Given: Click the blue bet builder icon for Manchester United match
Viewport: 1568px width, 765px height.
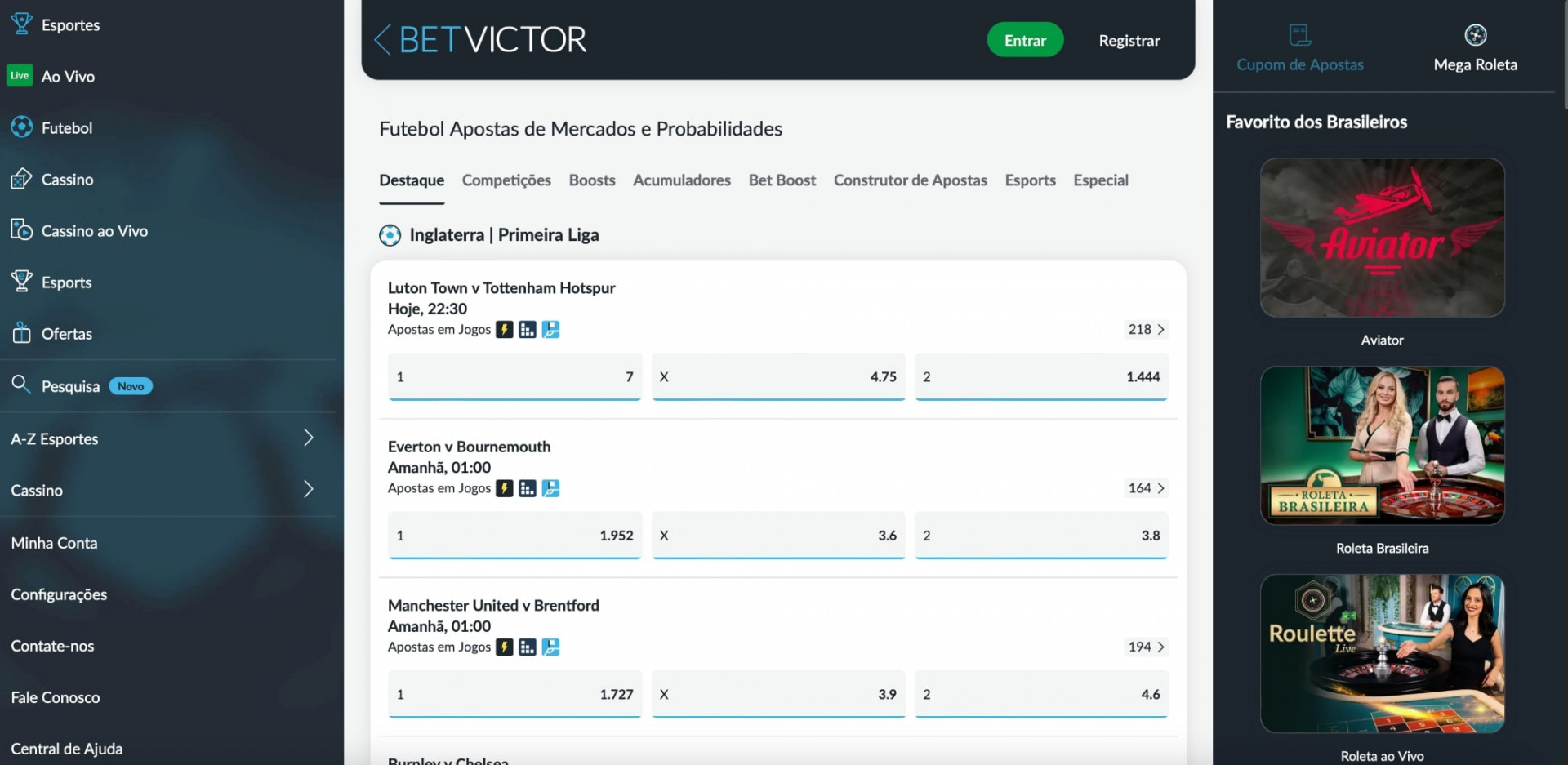Looking at the screenshot, I should [552, 647].
